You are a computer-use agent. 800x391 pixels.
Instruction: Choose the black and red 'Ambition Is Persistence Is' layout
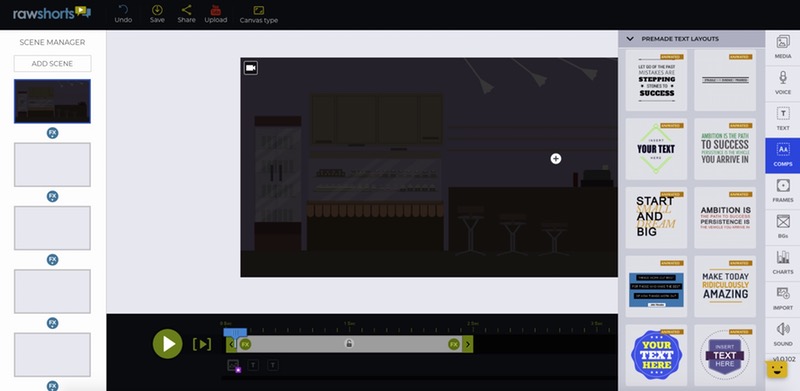(725, 217)
